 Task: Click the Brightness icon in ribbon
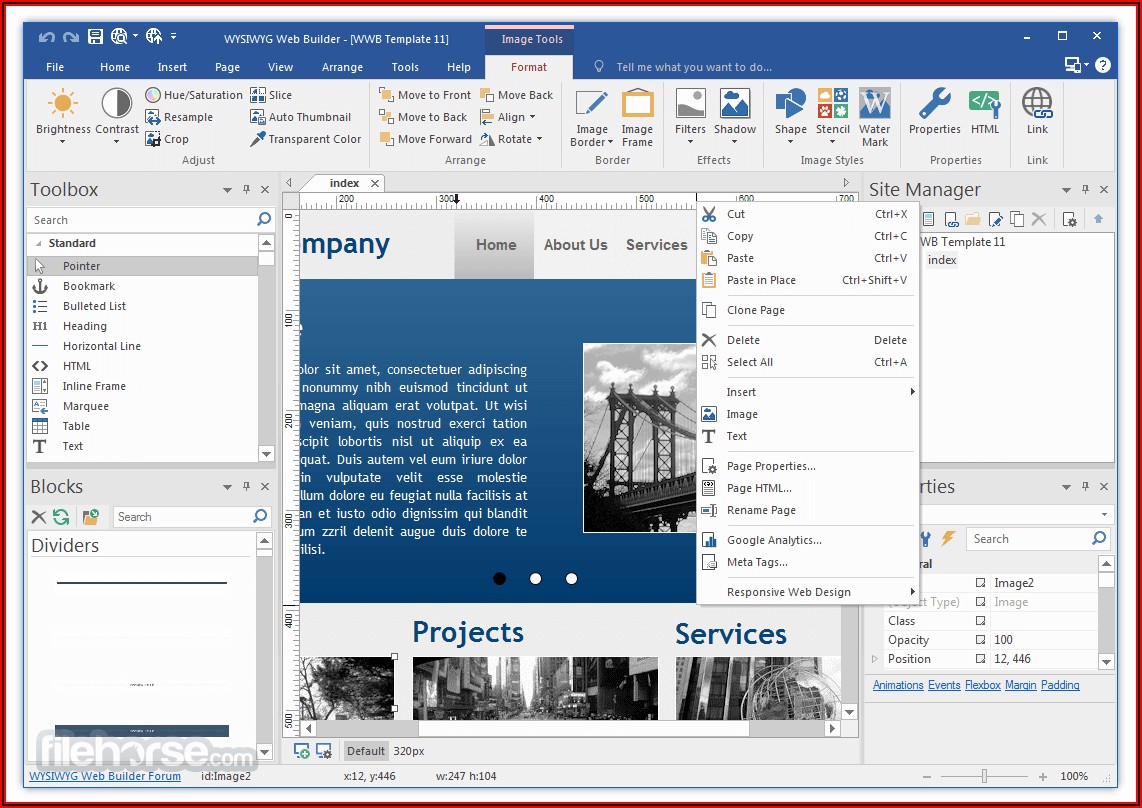pos(63,104)
